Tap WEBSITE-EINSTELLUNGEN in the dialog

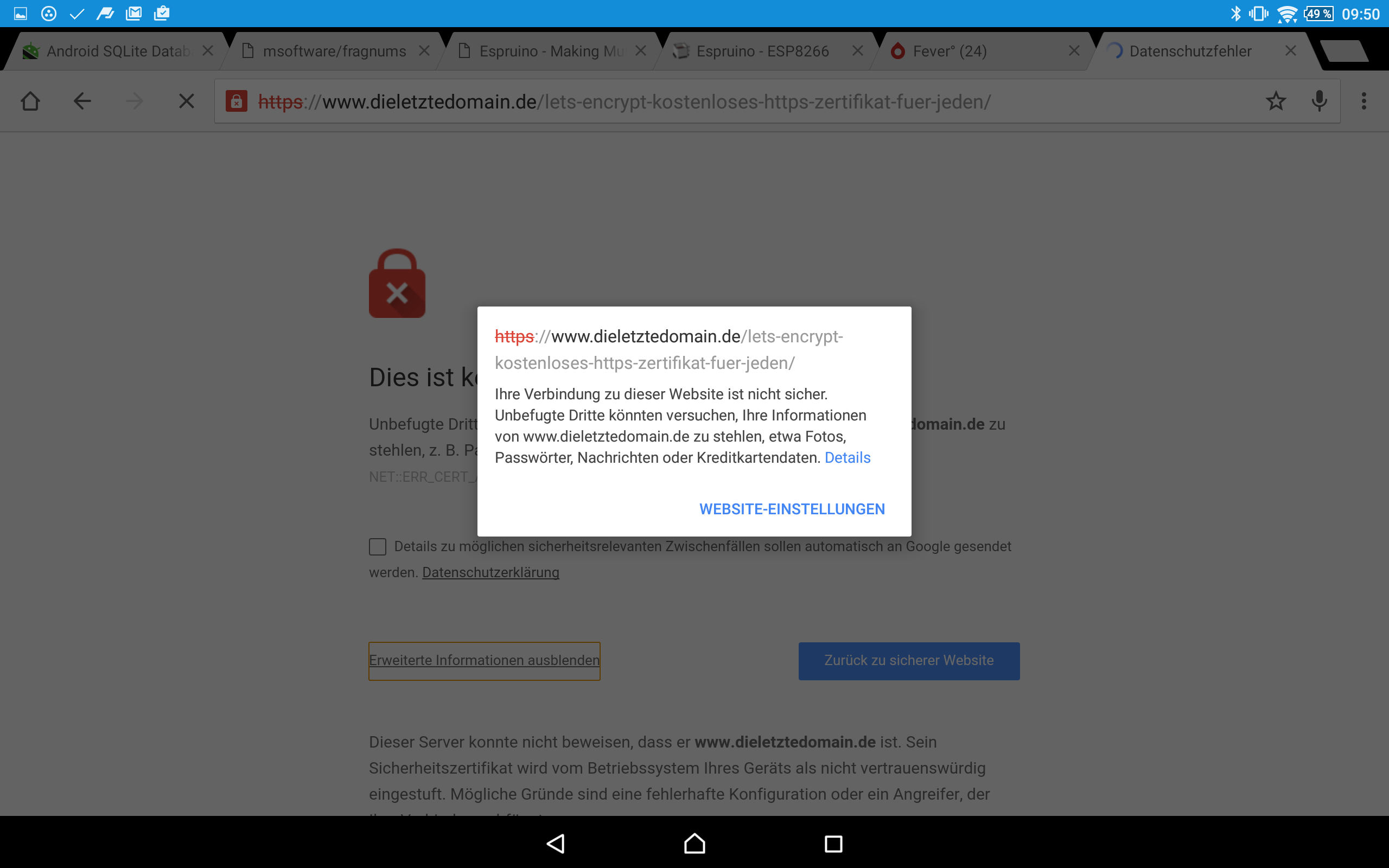[792, 509]
